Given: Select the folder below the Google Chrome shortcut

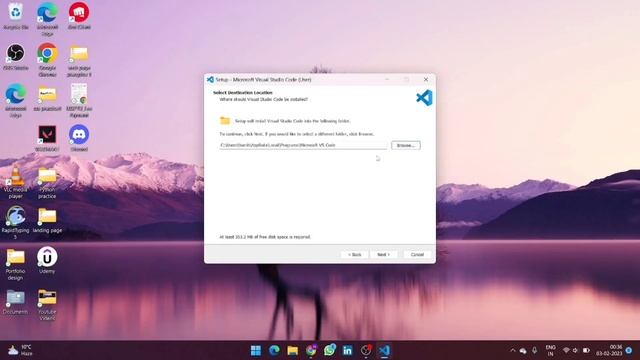Looking at the screenshot, I should (x=47, y=98).
